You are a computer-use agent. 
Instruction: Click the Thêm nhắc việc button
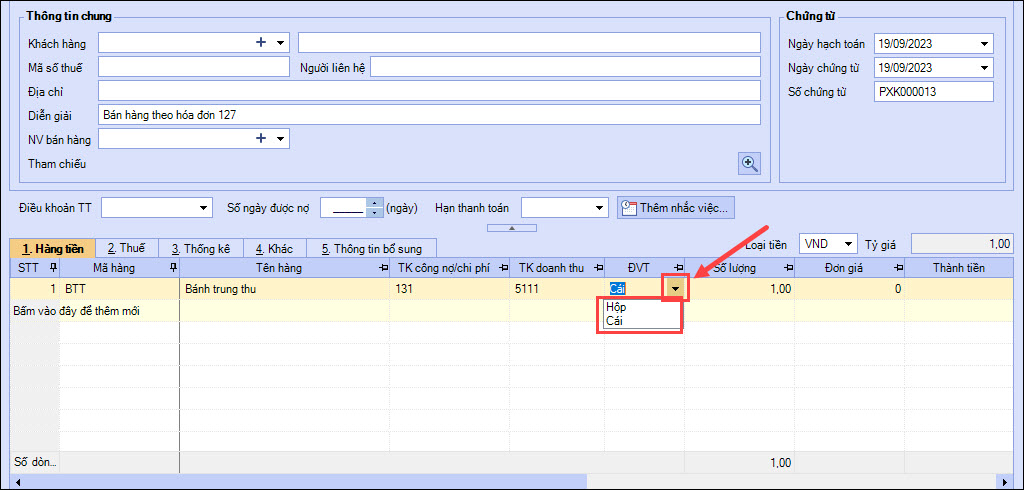tap(676, 208)
